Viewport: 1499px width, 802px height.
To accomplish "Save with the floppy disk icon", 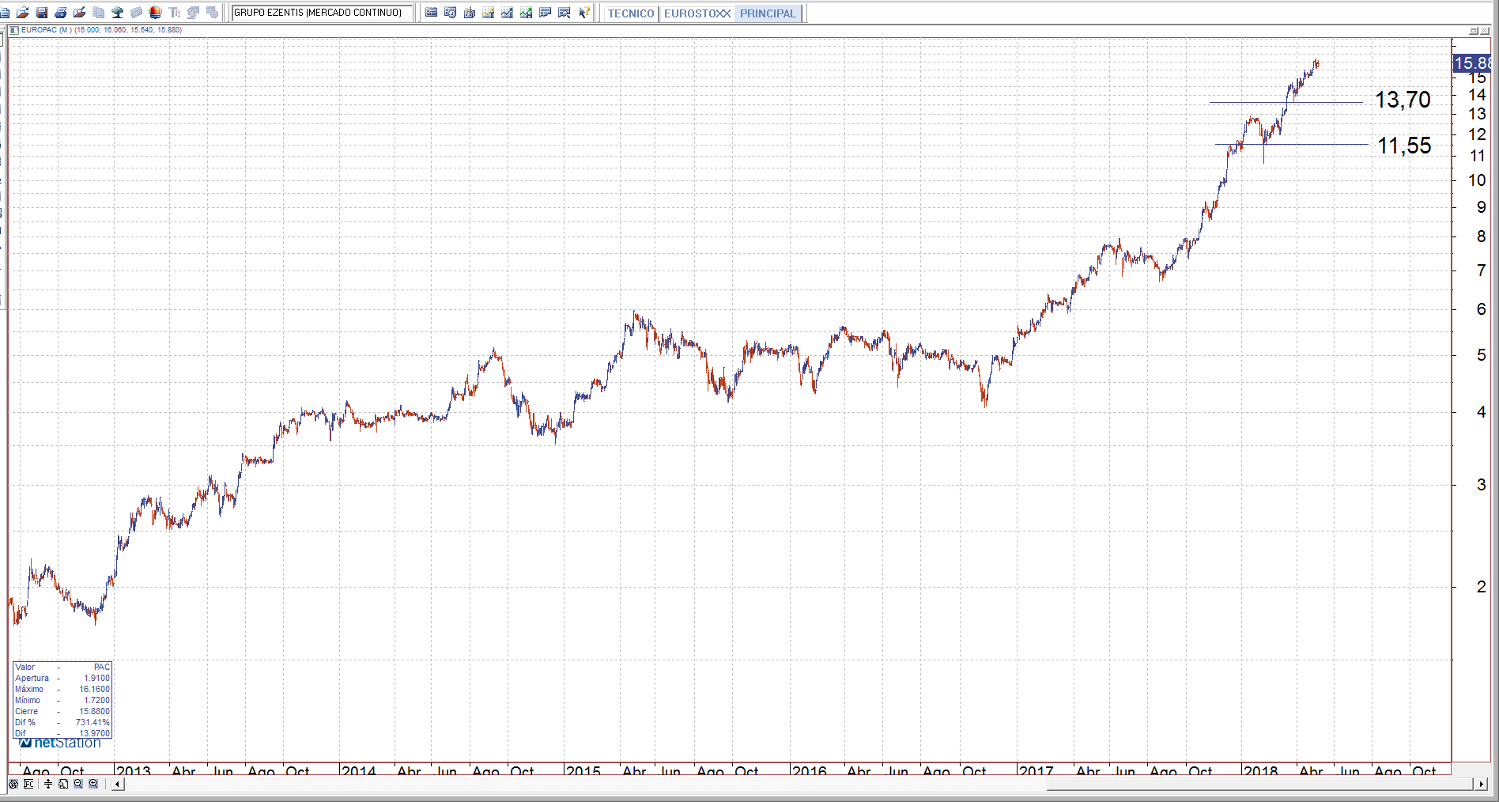I will [42, 13].
